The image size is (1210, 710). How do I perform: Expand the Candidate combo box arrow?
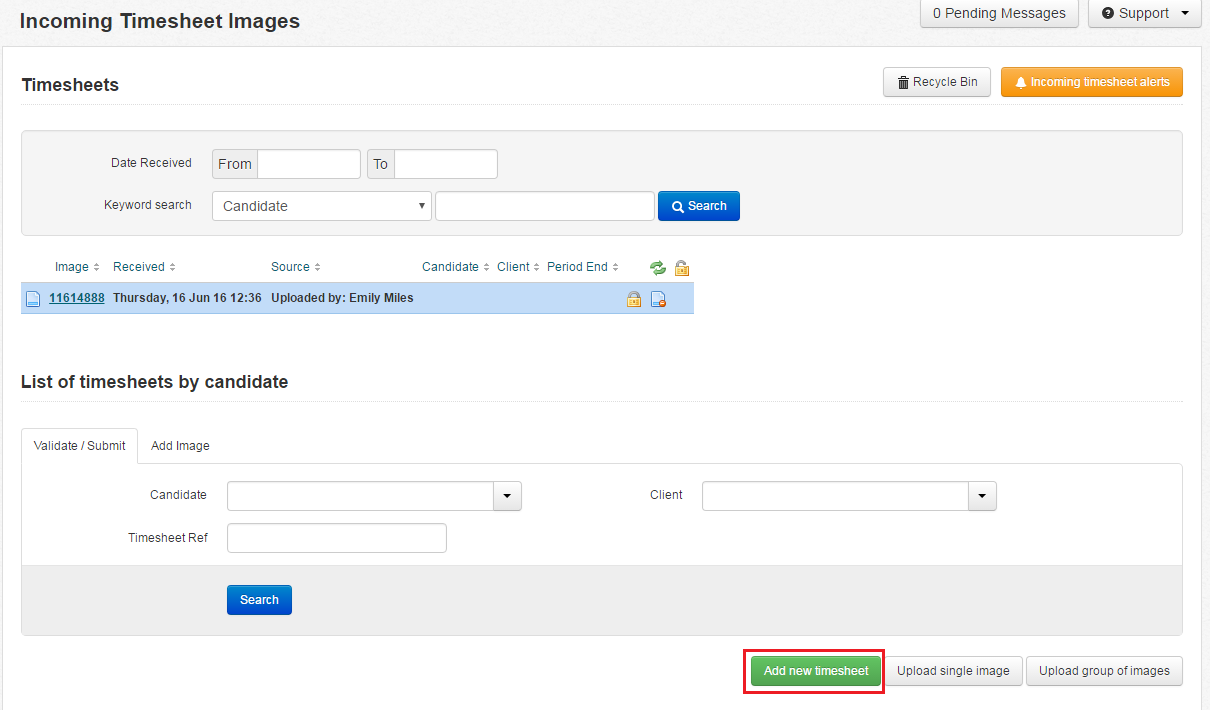[x=507, y=496]
